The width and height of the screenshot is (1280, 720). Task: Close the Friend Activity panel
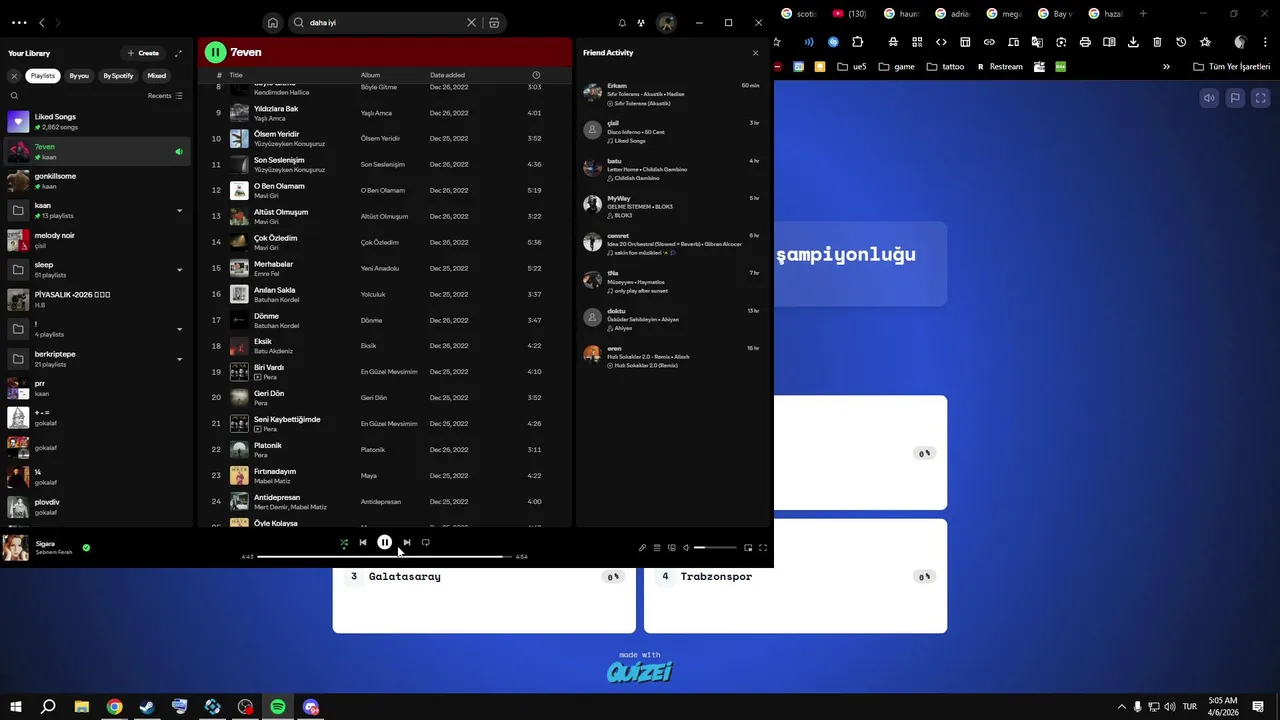point(755,53)
